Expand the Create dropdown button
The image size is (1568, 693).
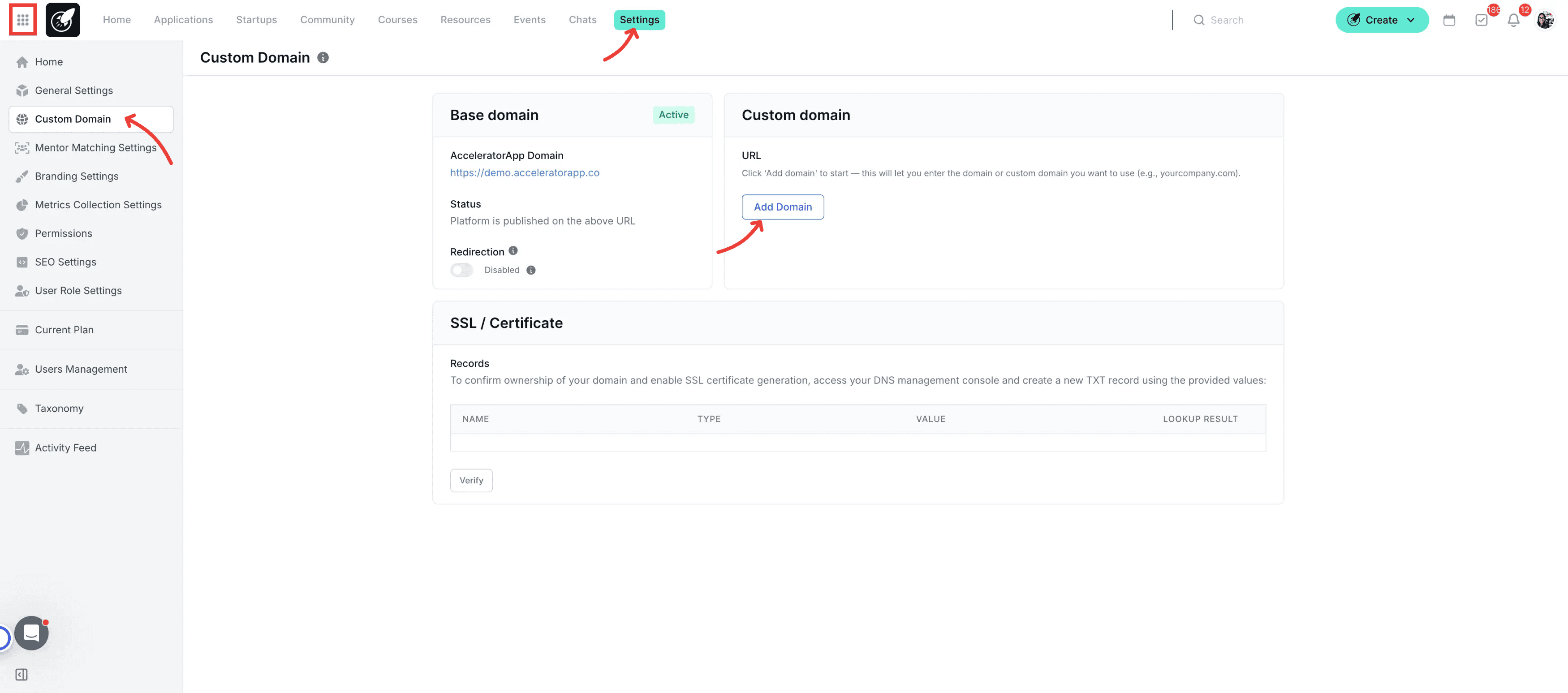[x=1382, y=20]
